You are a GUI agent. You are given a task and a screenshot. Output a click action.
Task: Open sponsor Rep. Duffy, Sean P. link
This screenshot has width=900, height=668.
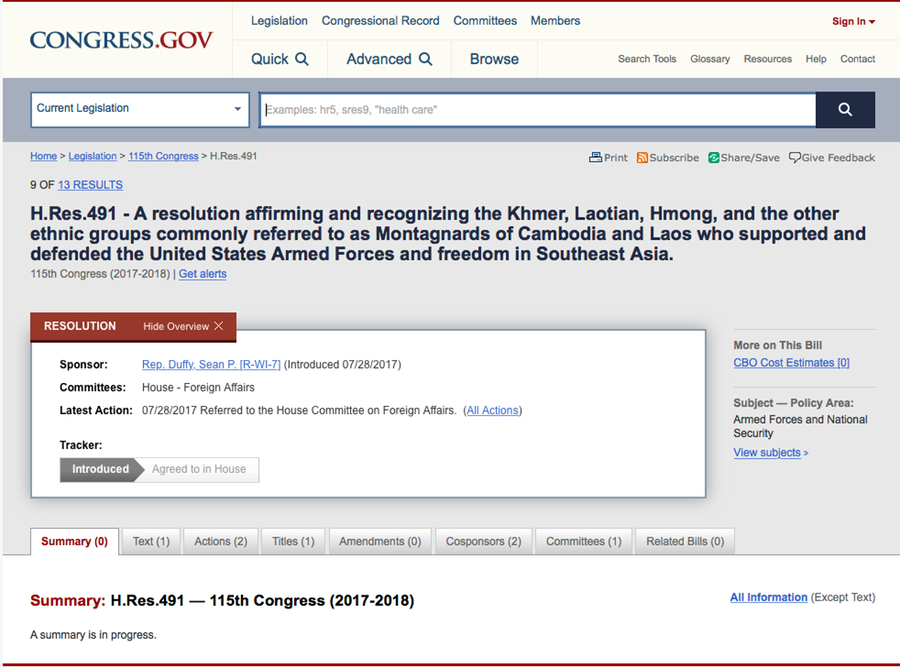211,365
